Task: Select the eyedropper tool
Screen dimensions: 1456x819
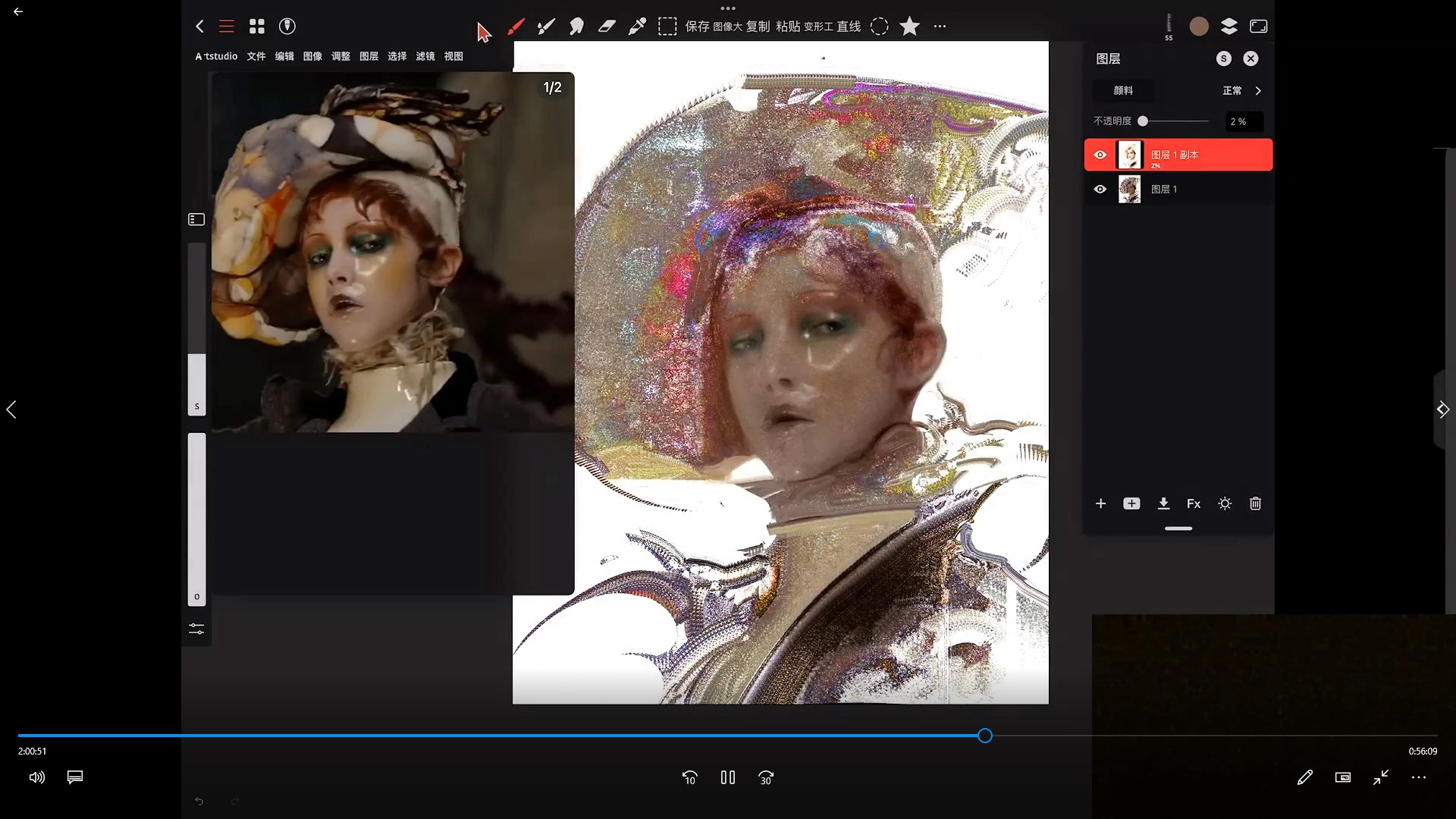Action: tap(637, 27)
